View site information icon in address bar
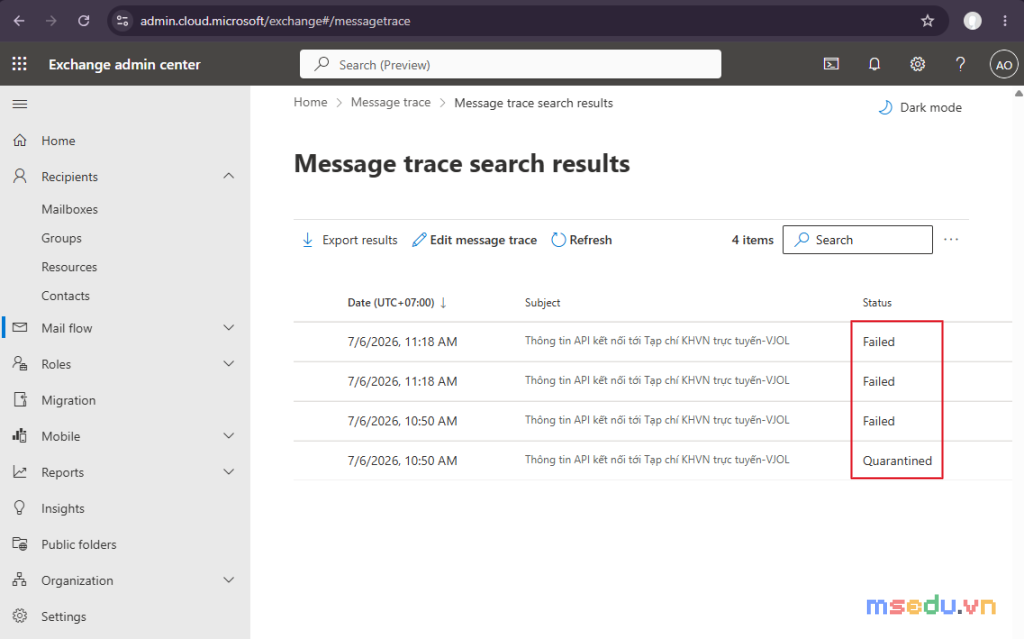 (122, 21)
